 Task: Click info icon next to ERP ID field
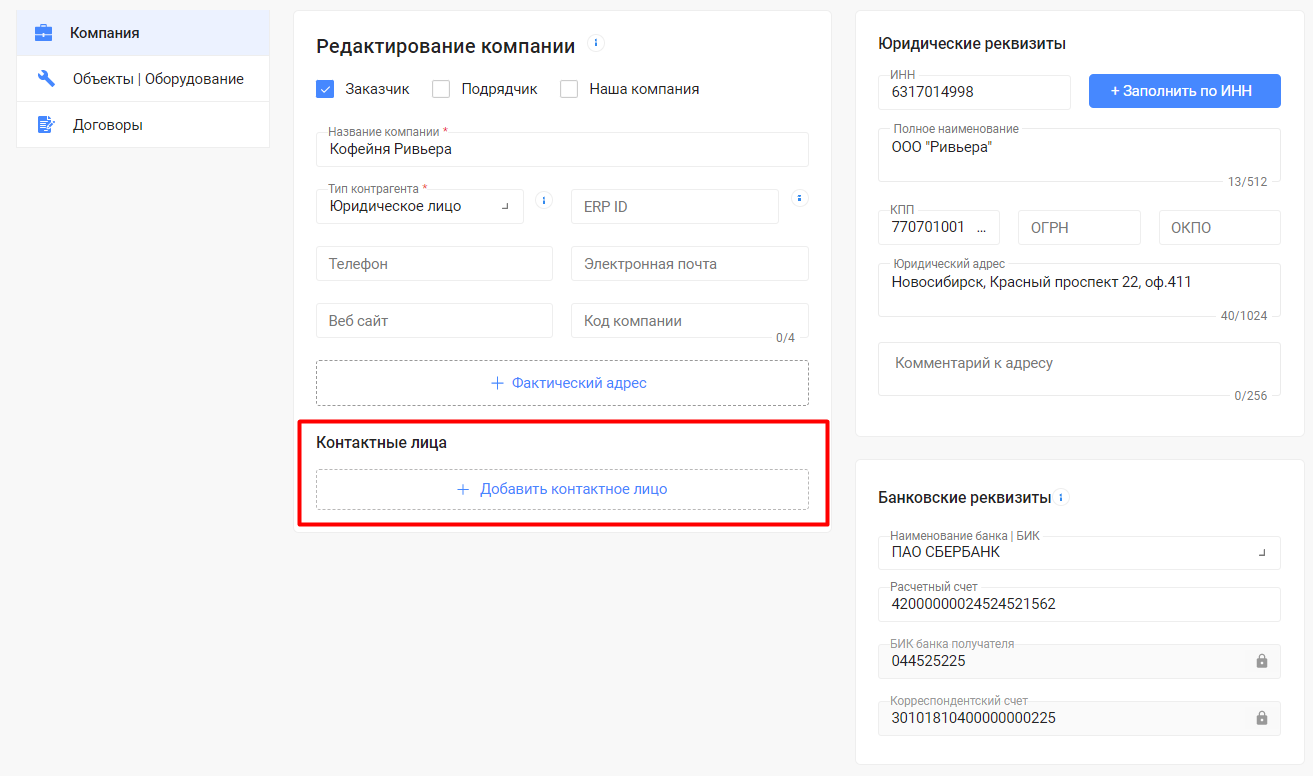coord(799,198)
